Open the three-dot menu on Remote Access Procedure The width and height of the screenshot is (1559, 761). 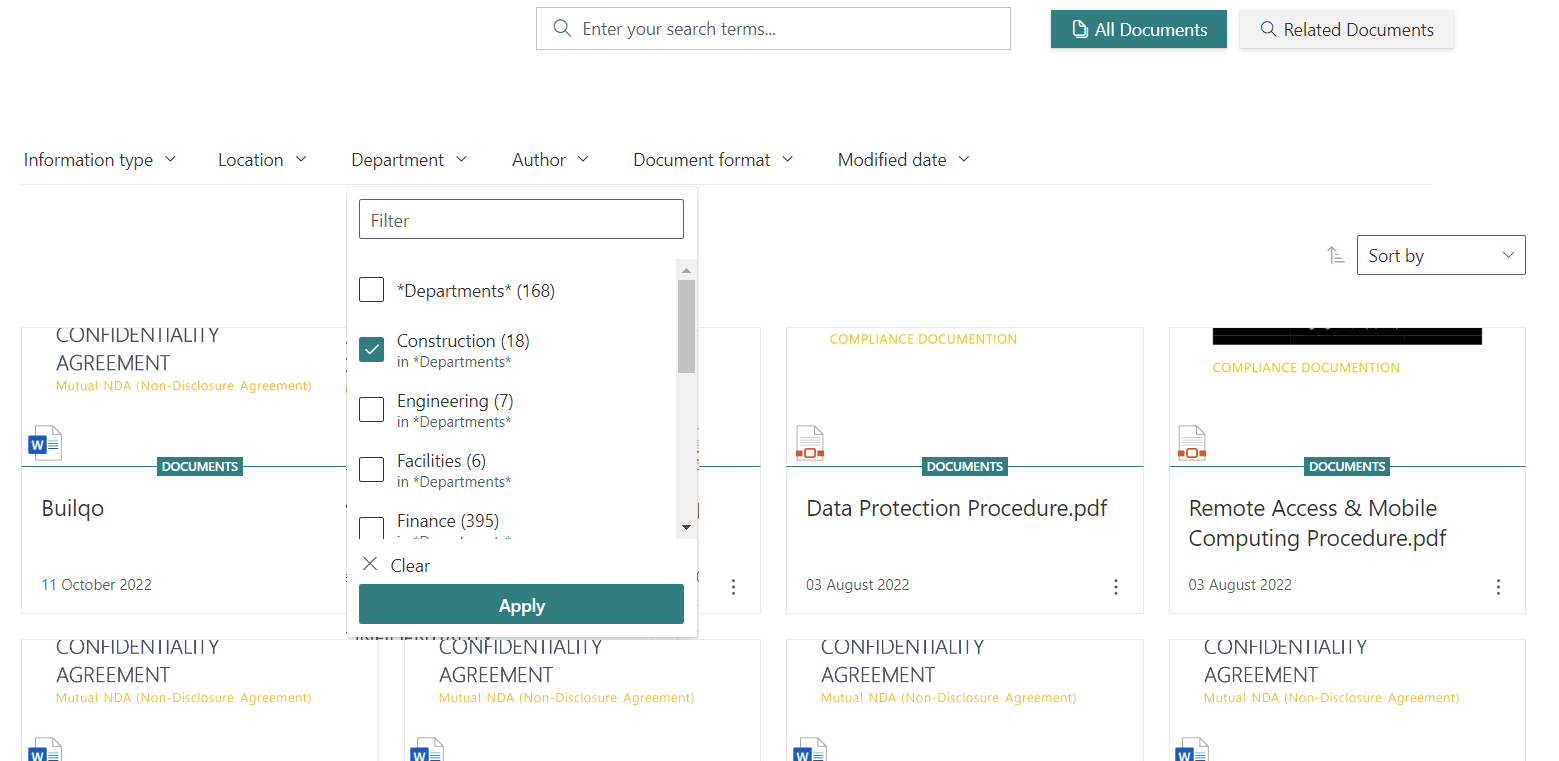point(1498,587)
